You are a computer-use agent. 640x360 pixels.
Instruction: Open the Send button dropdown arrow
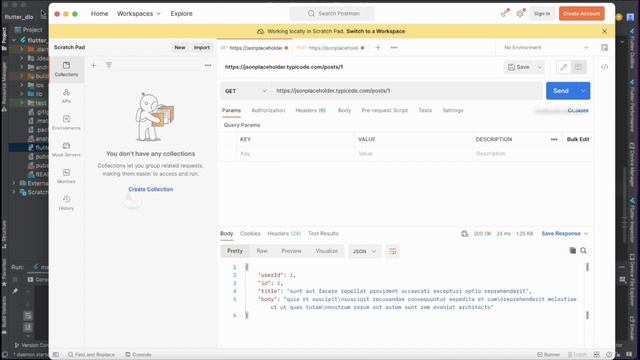pyautogui.click(x=583, y=91)
